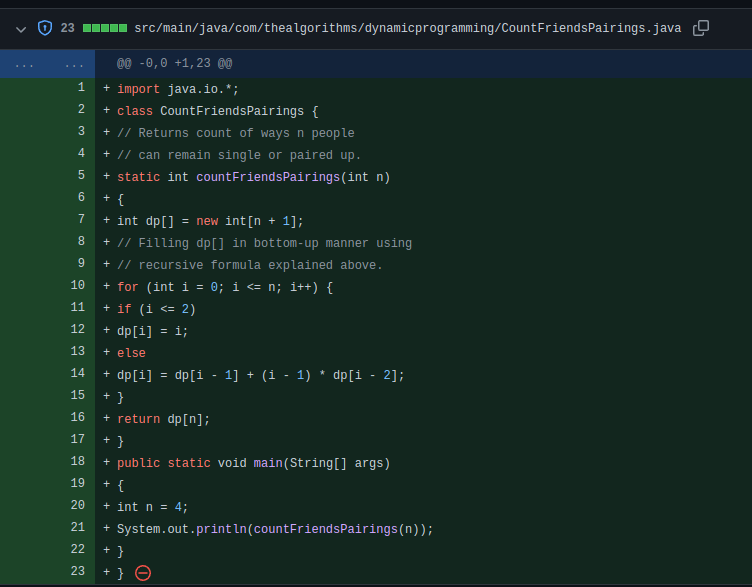
Task: Click the red no-newline icon on line 23
Action: (x=143, y=573)
